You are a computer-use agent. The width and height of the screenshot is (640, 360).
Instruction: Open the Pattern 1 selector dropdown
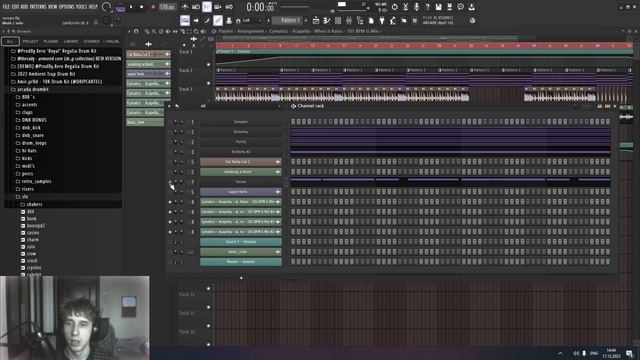pos(288,20)
